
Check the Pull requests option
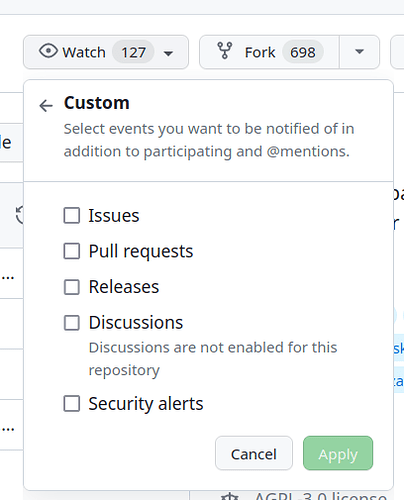[x=72, y=251]
